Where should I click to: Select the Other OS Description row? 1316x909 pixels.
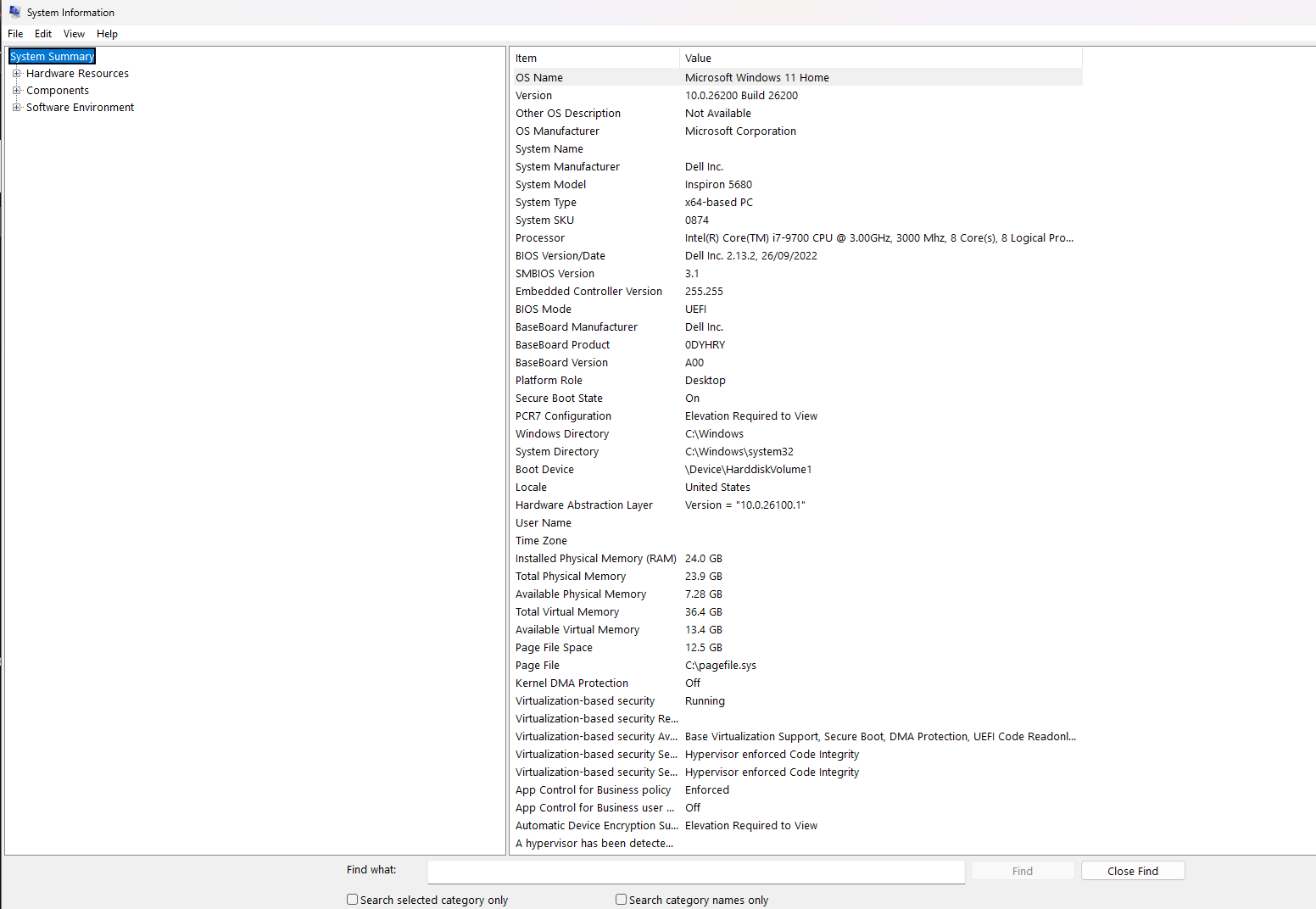coord(796,113)
